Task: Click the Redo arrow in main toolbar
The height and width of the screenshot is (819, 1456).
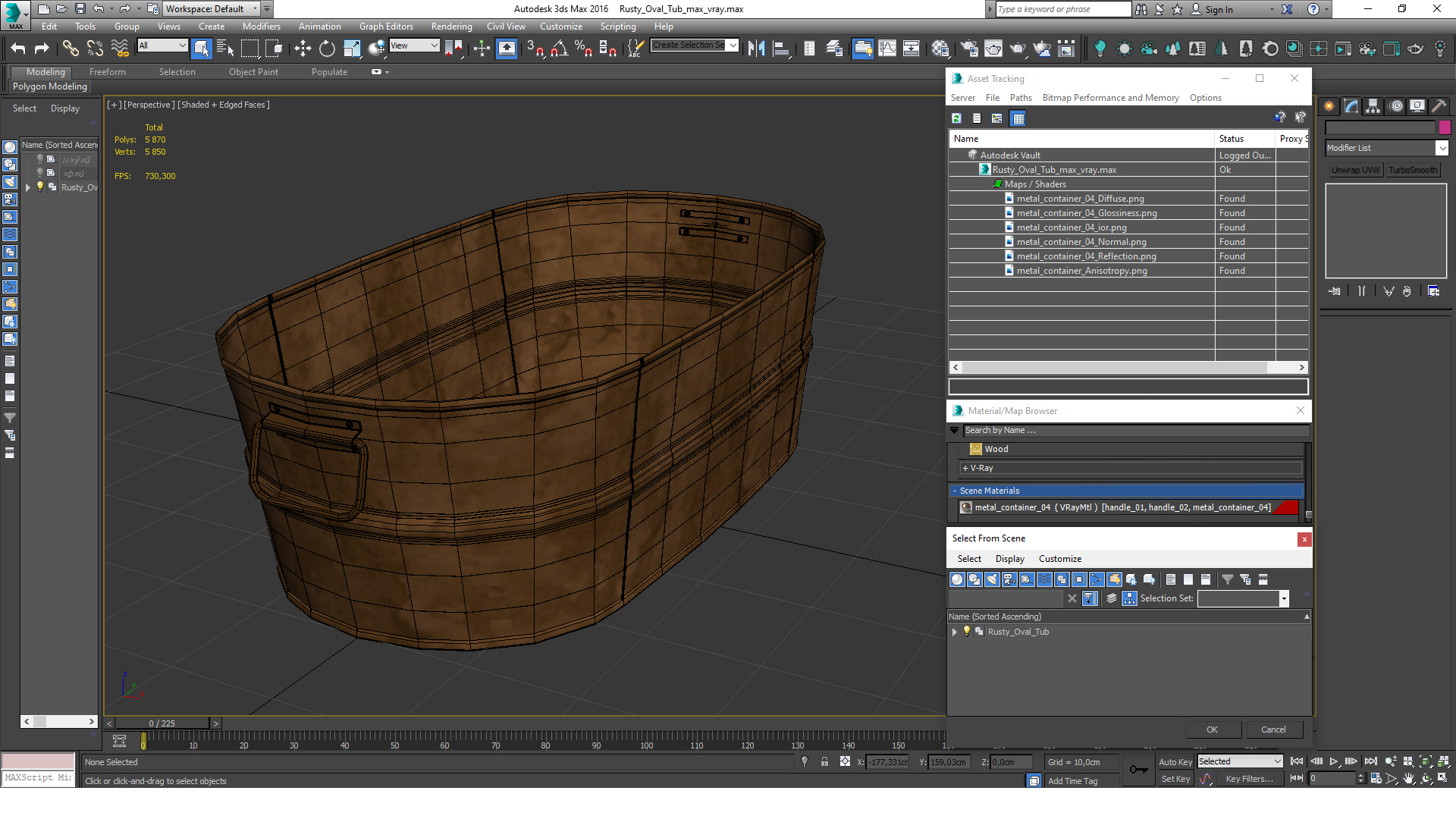Action: click(x=42, y=49)
